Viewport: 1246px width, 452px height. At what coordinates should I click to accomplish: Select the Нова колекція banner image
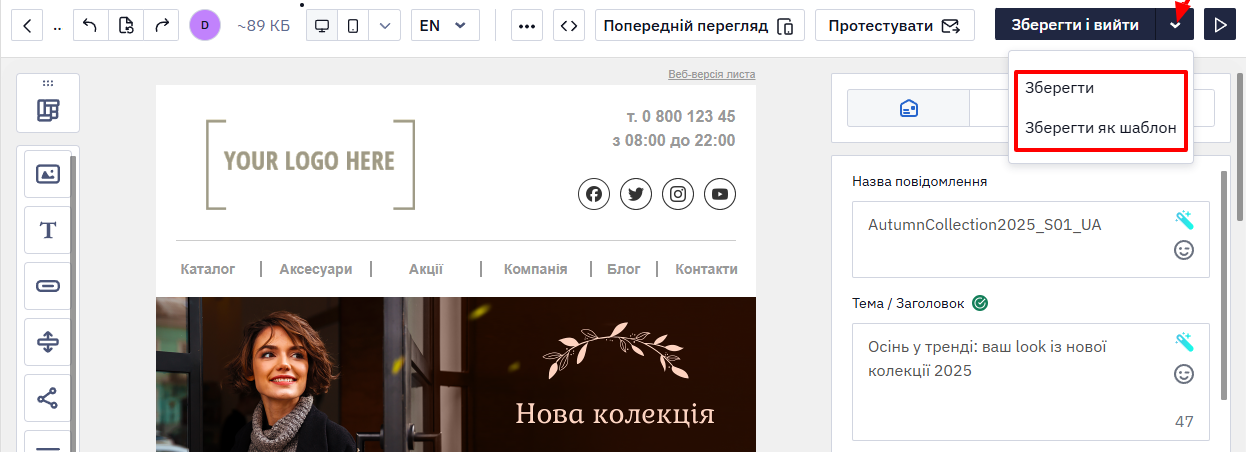[x=456, y=374]
